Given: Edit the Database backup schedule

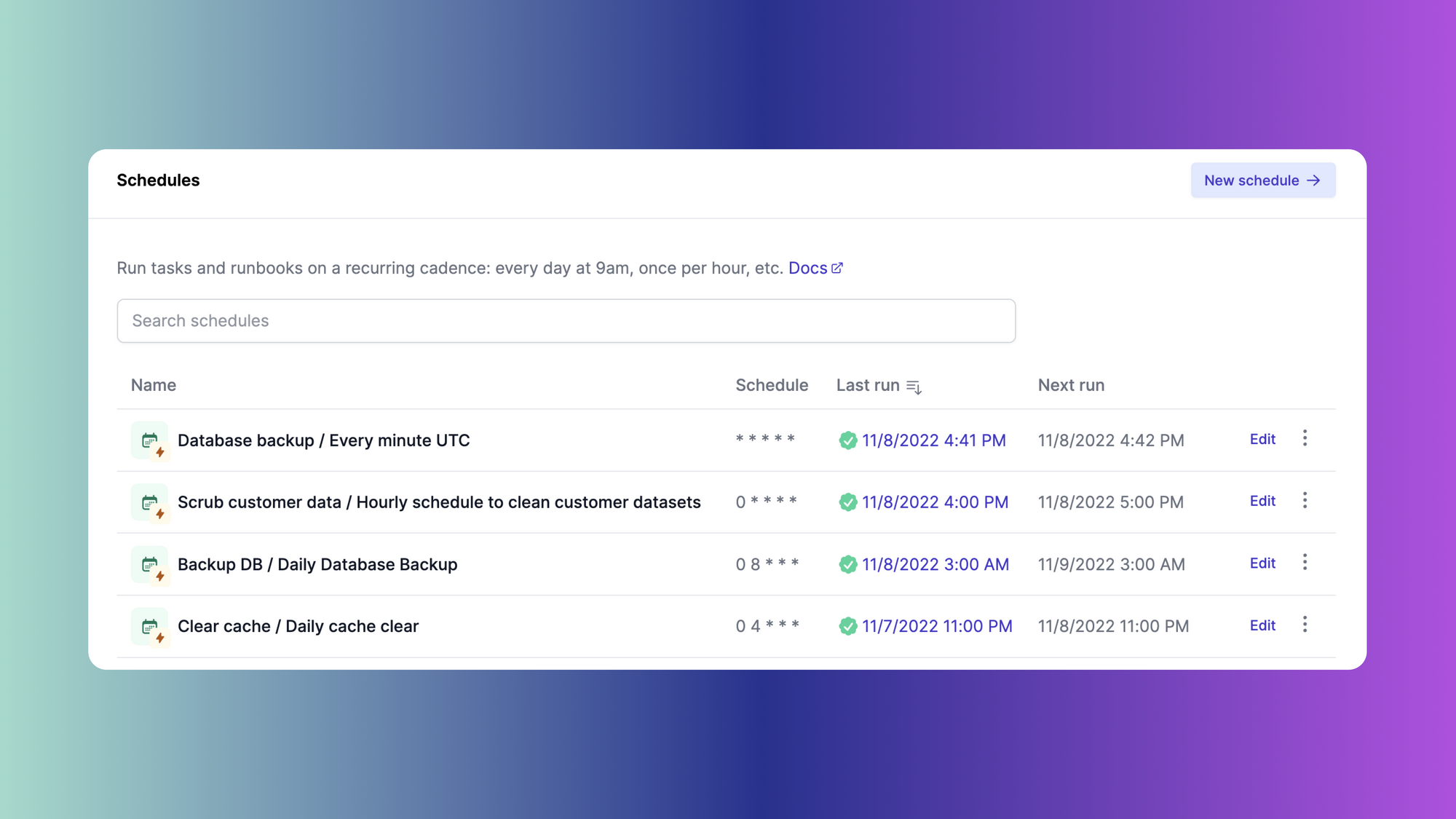Looking at the screenshot, I should click(1262, 439).
